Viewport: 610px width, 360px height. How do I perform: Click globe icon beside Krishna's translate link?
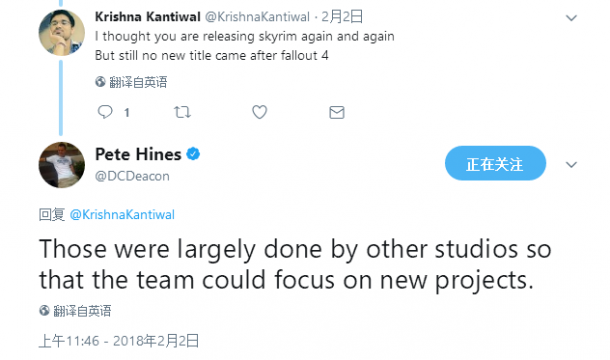pyautogui.click(x=100, y=82)
